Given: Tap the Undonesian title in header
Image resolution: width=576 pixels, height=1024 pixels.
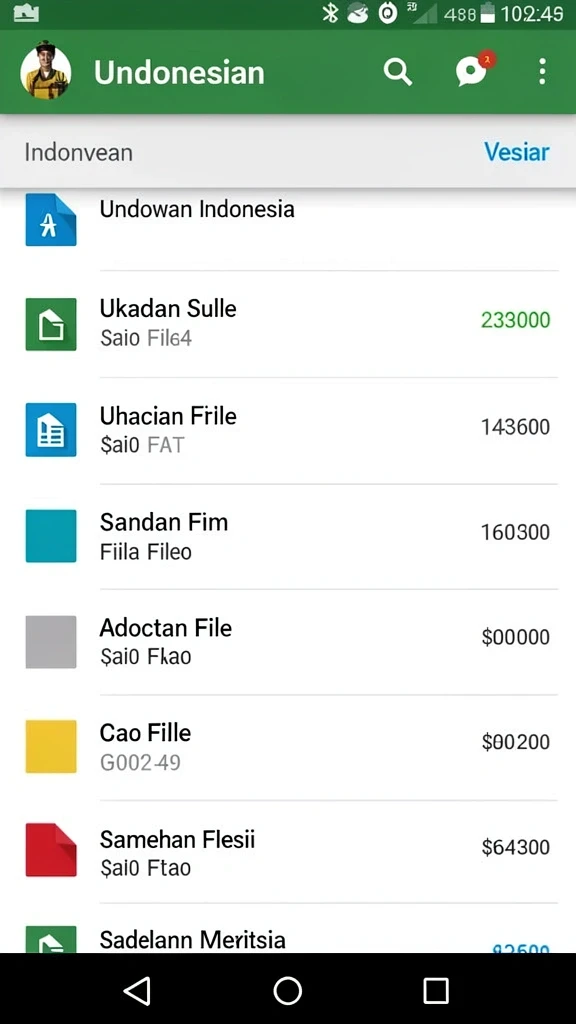Looking at the screenshot, I should point(180,72).
